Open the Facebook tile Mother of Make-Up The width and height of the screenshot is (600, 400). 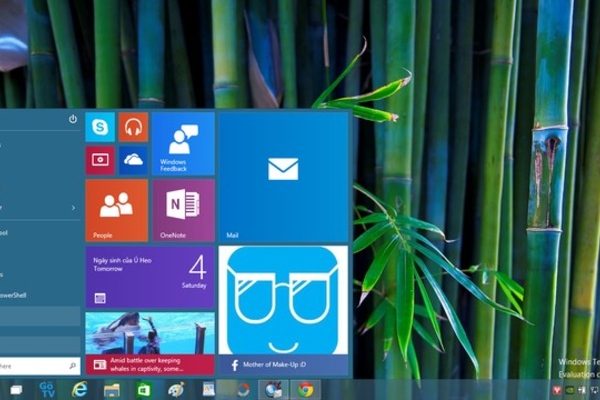[x=283, y=310]
